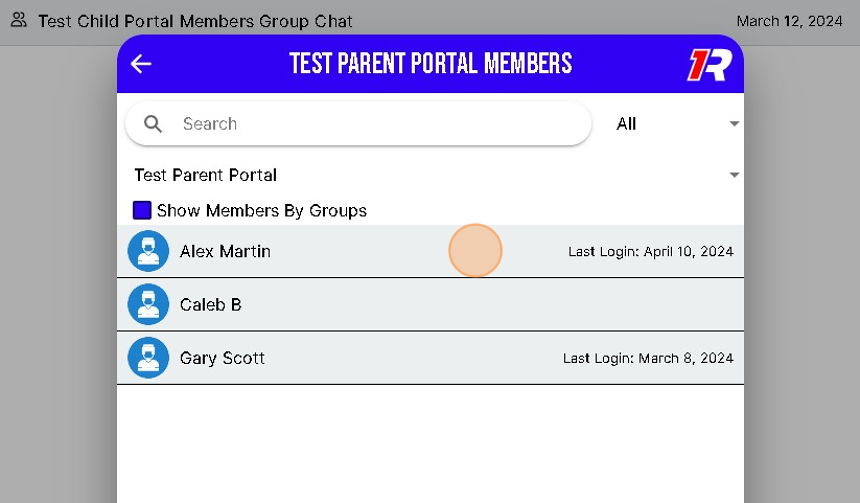Click the search magnifier icon

(x=153, y=124)
